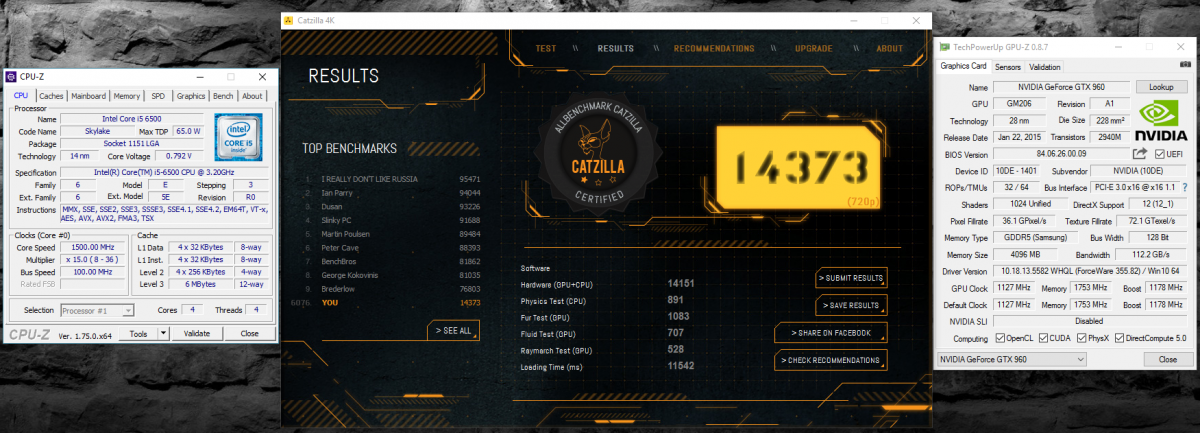Switch to the Mainboard tab in CPU-Z
1200x433 pixels.
click(88, 96)
